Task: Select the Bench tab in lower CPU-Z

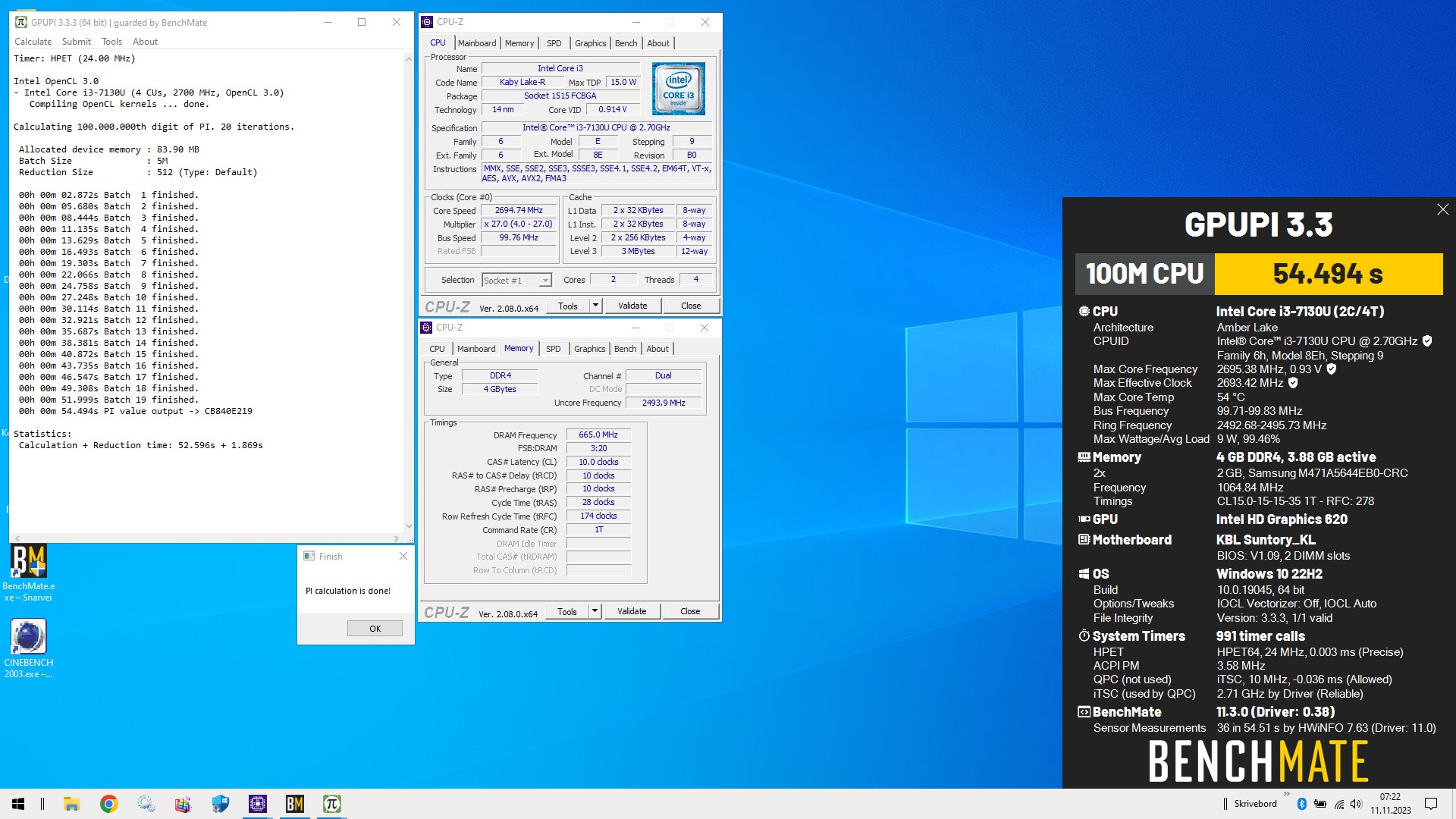Action: point(625,349)
